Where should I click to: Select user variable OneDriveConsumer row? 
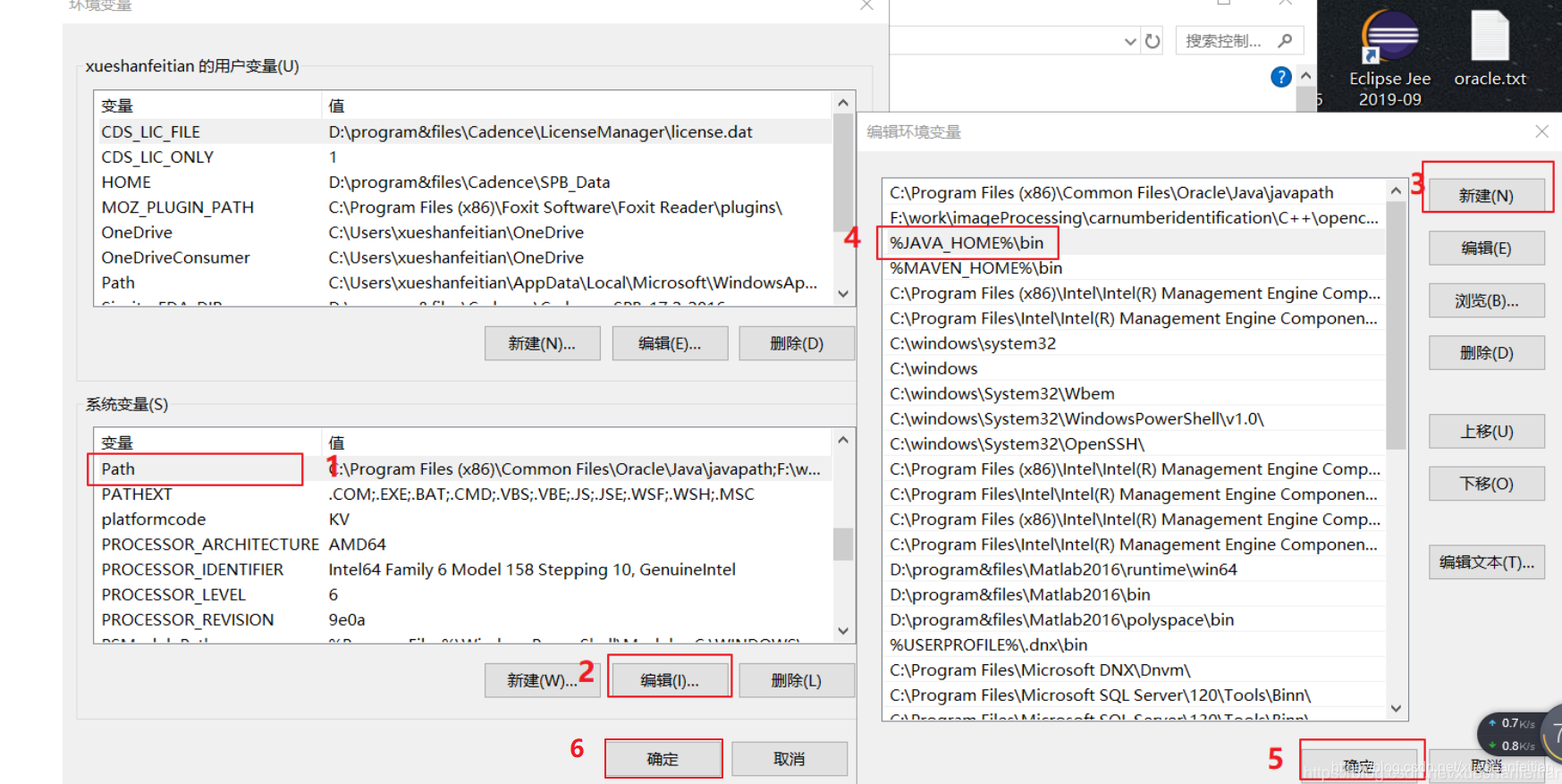463,257
